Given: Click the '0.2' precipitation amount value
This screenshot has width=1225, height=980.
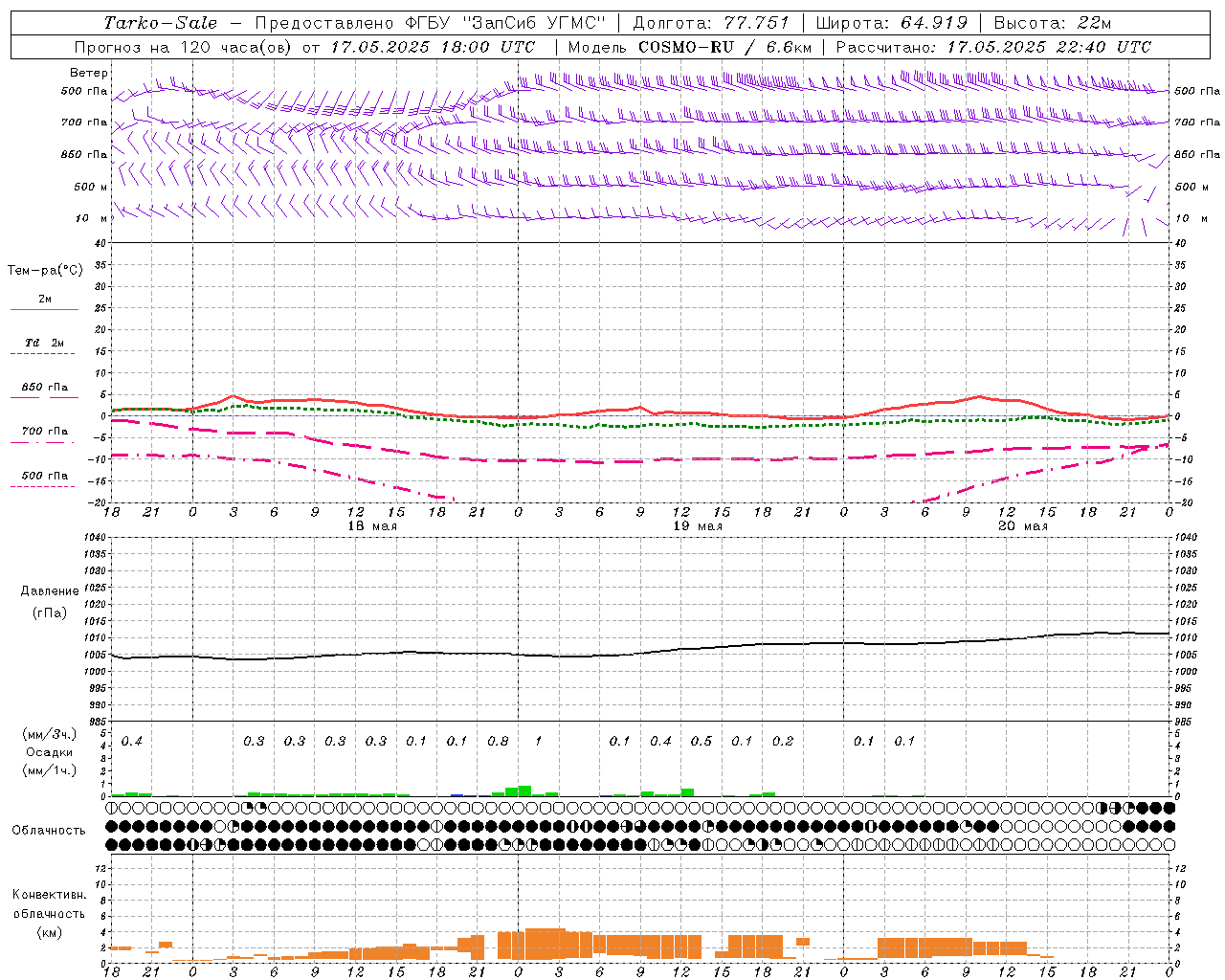Looking at the screenshot, I should tap(783, 742).
